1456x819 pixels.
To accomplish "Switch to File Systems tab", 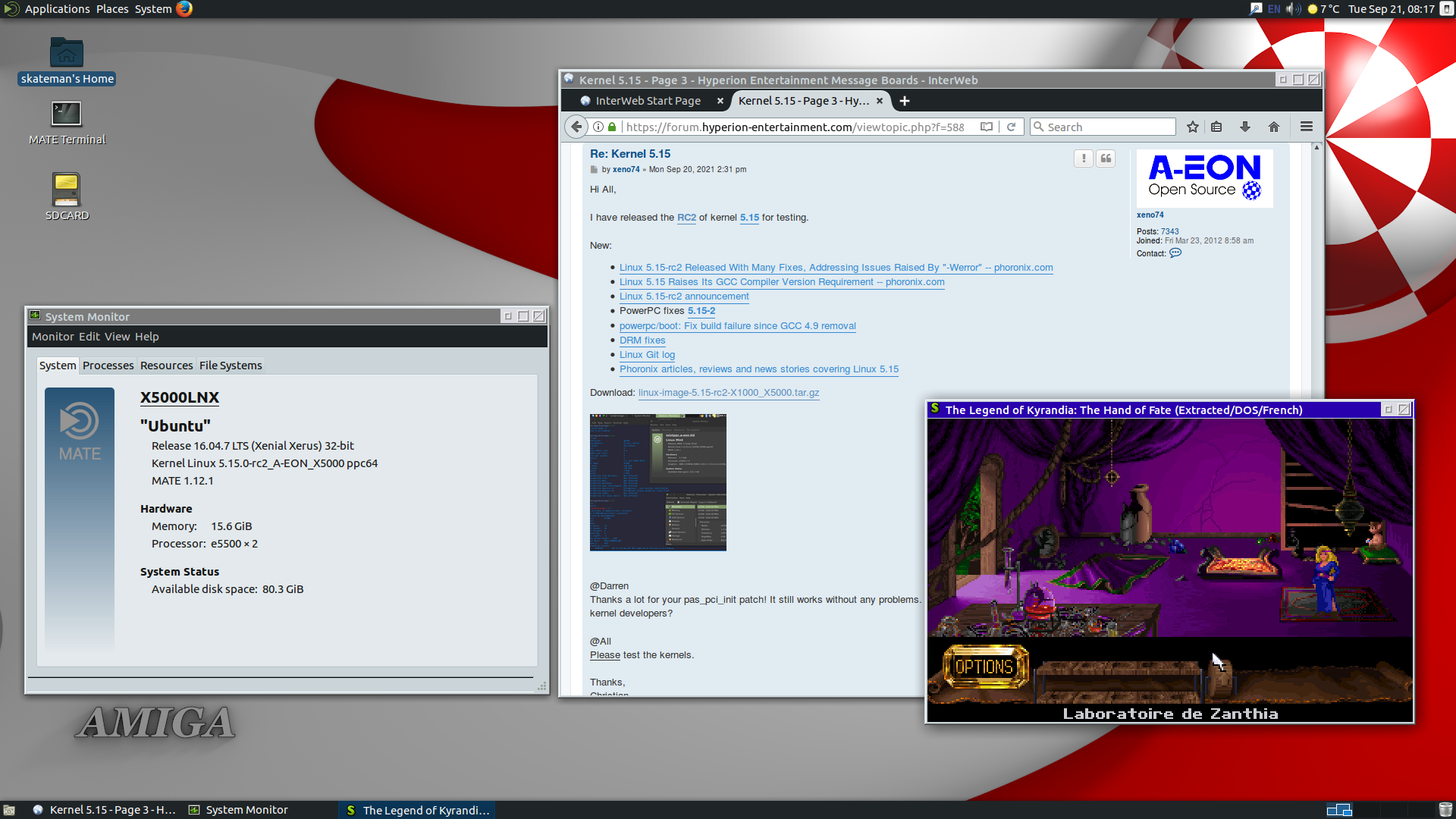I will 231,366.
